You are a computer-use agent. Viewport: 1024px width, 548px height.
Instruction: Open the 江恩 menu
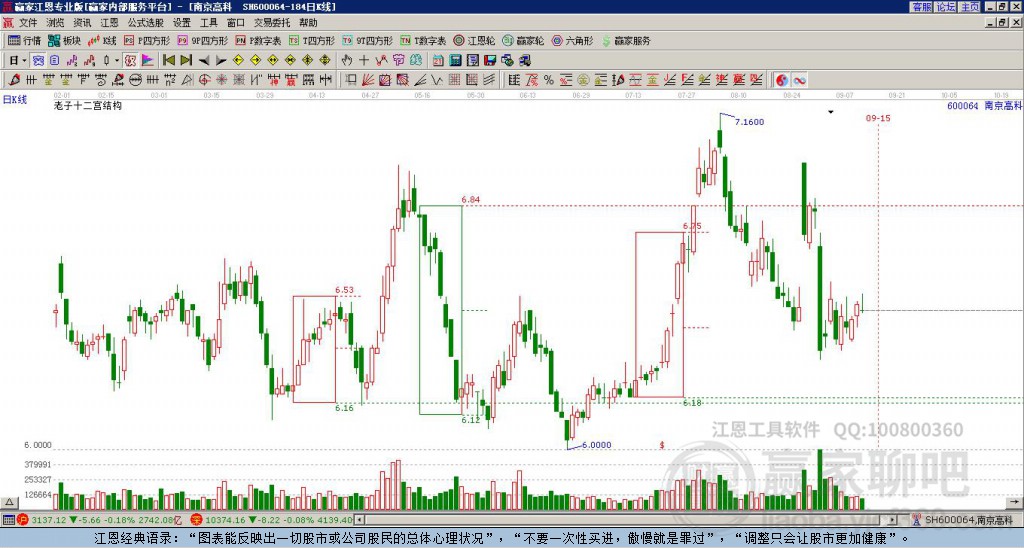[x=109, y=23]
